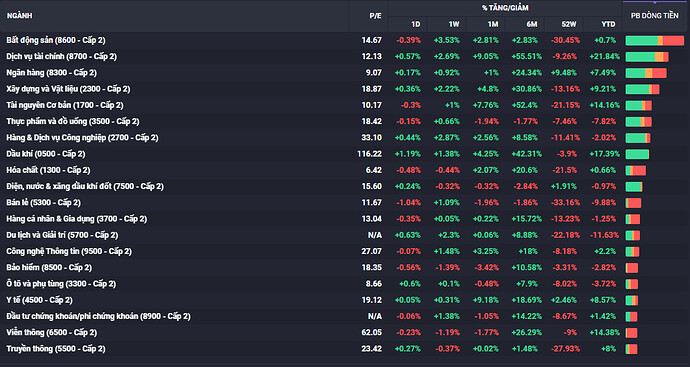Select the 52W value +9.48% for Ngân hàng
The width and height of the screenshot is (690, 367).
pos(565,73)
